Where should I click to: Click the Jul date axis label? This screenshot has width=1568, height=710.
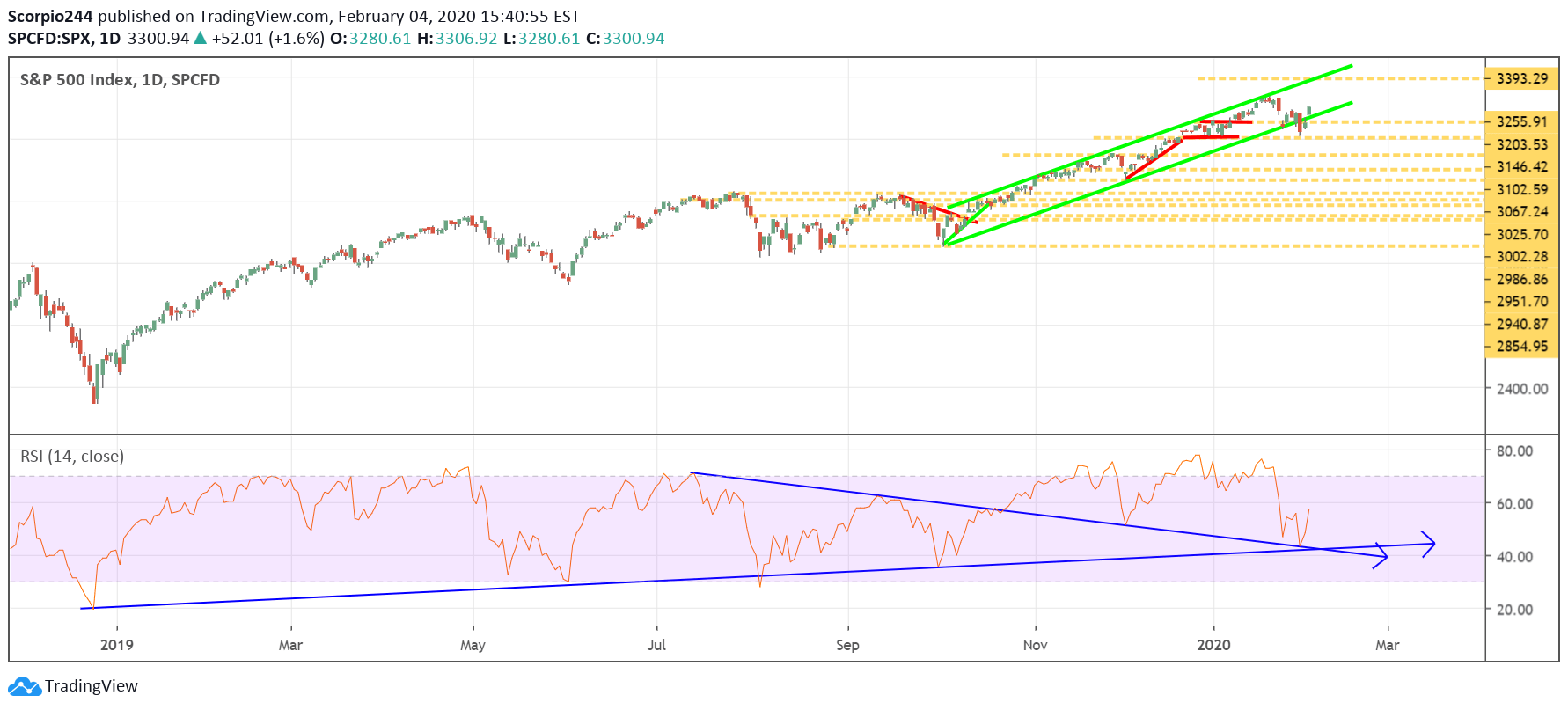656,645
